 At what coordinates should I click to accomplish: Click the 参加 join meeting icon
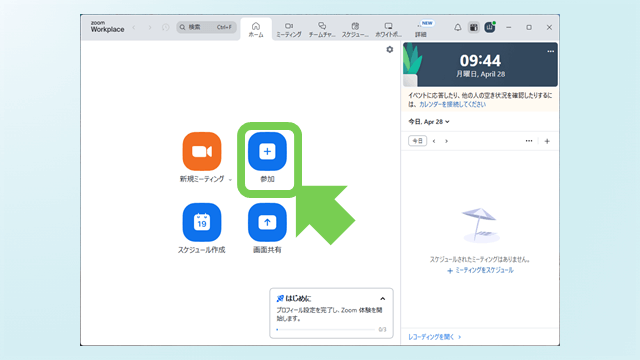pos(267,151)
